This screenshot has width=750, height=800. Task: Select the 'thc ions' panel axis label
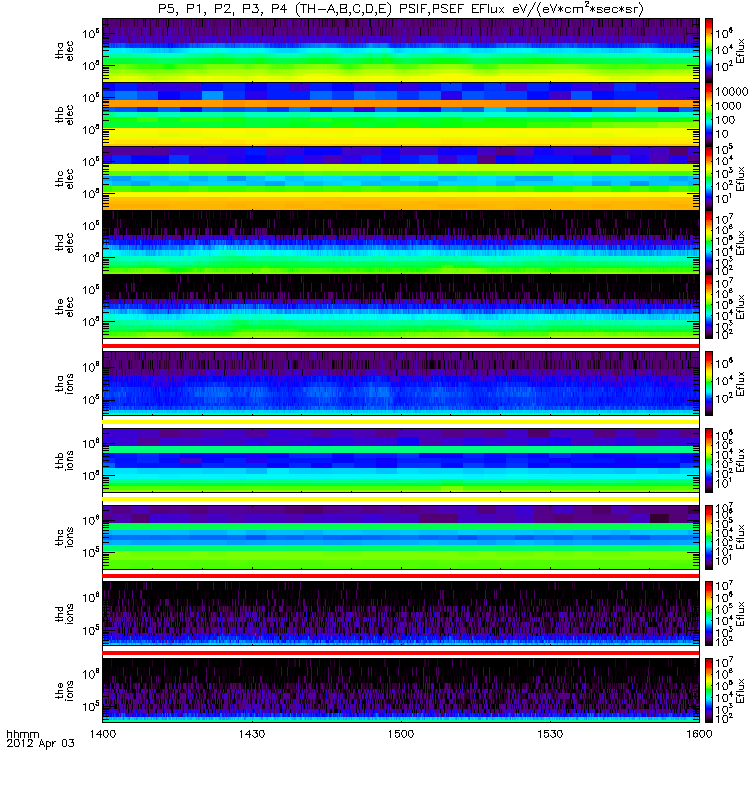pyautogui.click(x=64, y=537)
